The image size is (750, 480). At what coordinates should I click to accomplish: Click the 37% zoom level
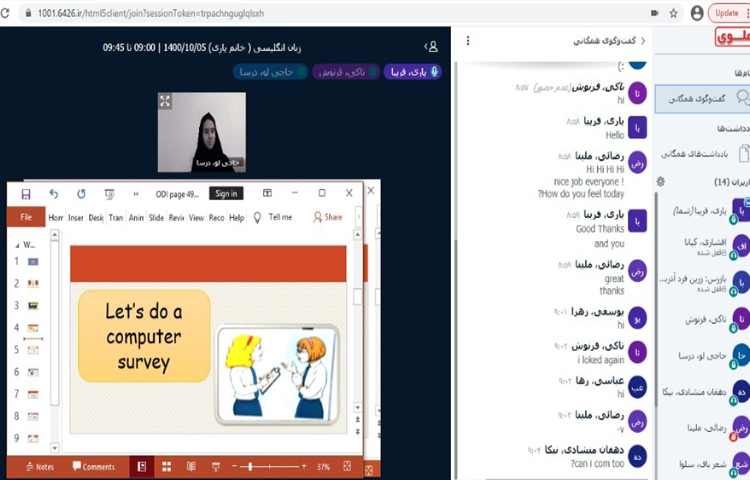[323, 467]
